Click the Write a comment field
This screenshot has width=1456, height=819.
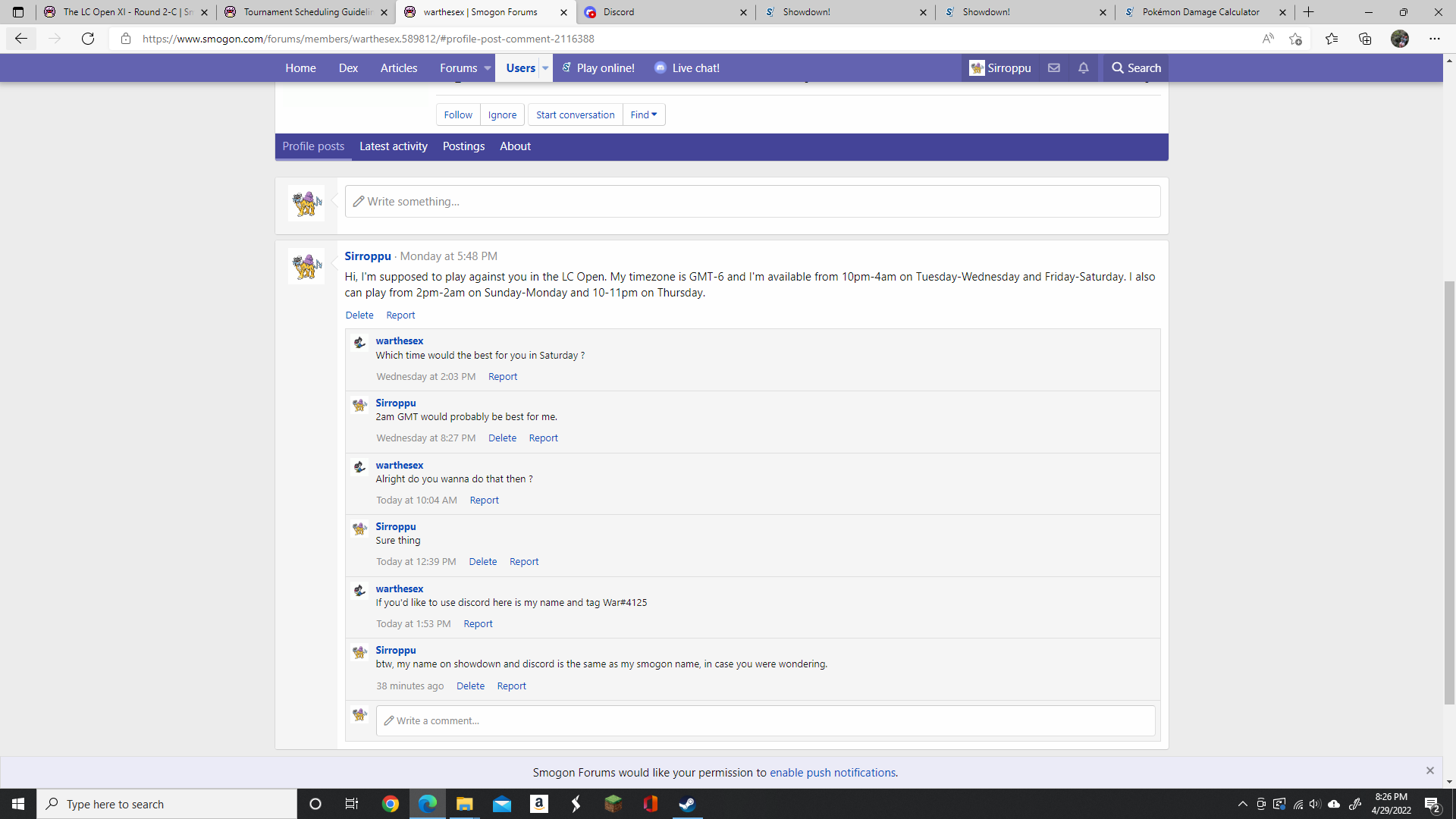(x=765, y=721)
